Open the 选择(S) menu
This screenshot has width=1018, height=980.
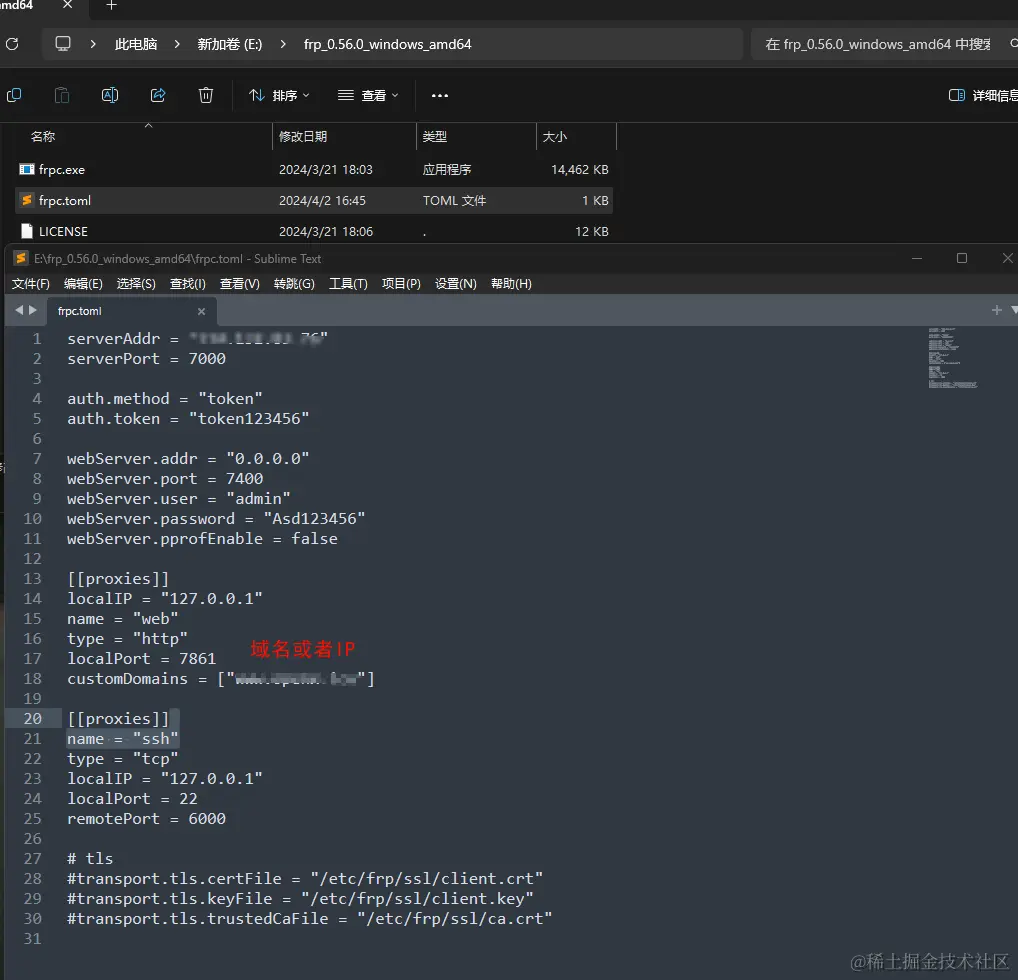click(x=136, y=284)
